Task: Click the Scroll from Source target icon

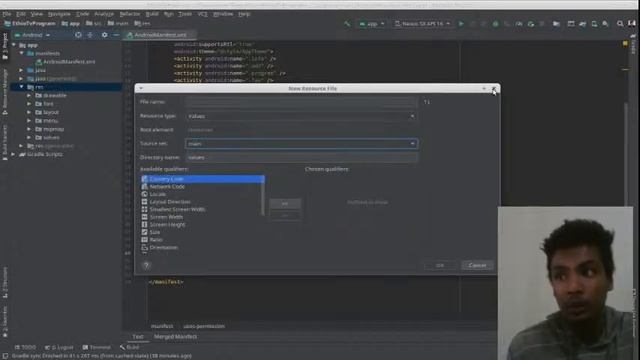Action: coord(78,35)
